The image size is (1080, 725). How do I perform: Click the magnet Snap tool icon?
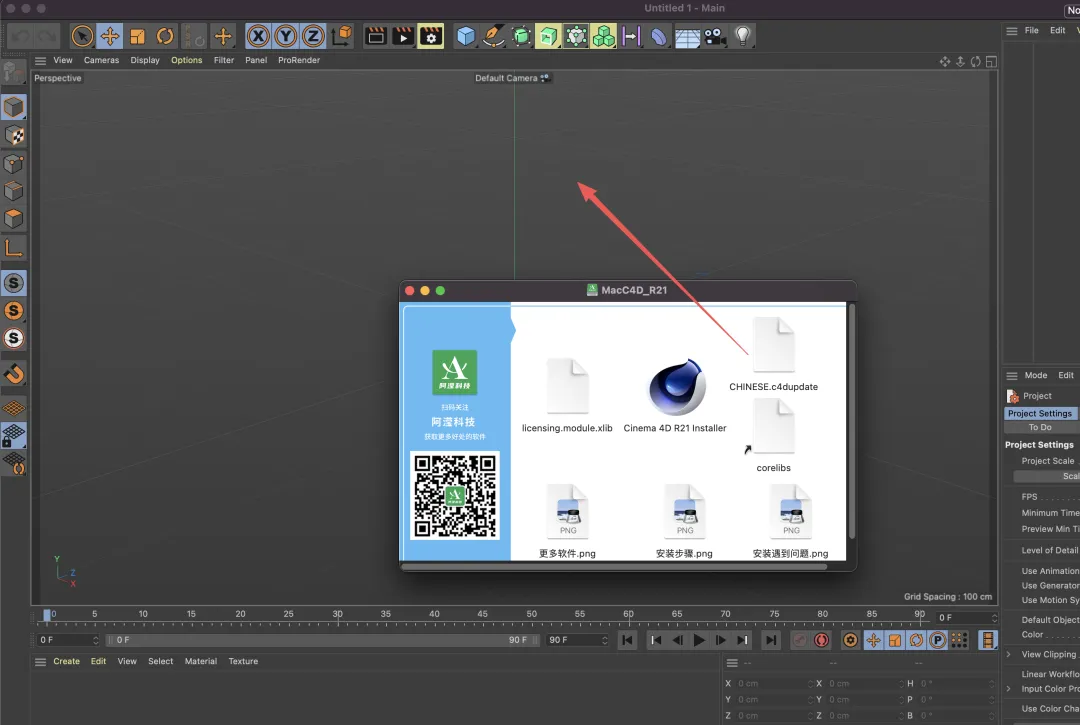coord(14,374)
